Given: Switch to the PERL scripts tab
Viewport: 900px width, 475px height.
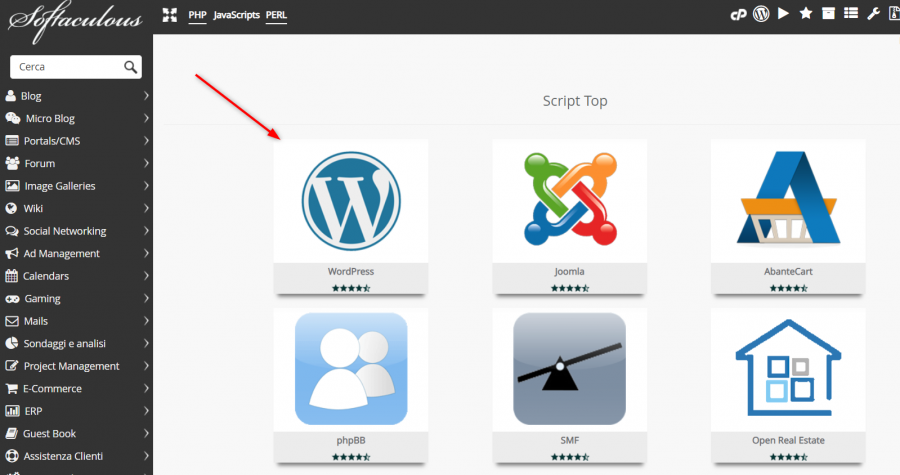Looking at the screenshot, I should 276,15.
